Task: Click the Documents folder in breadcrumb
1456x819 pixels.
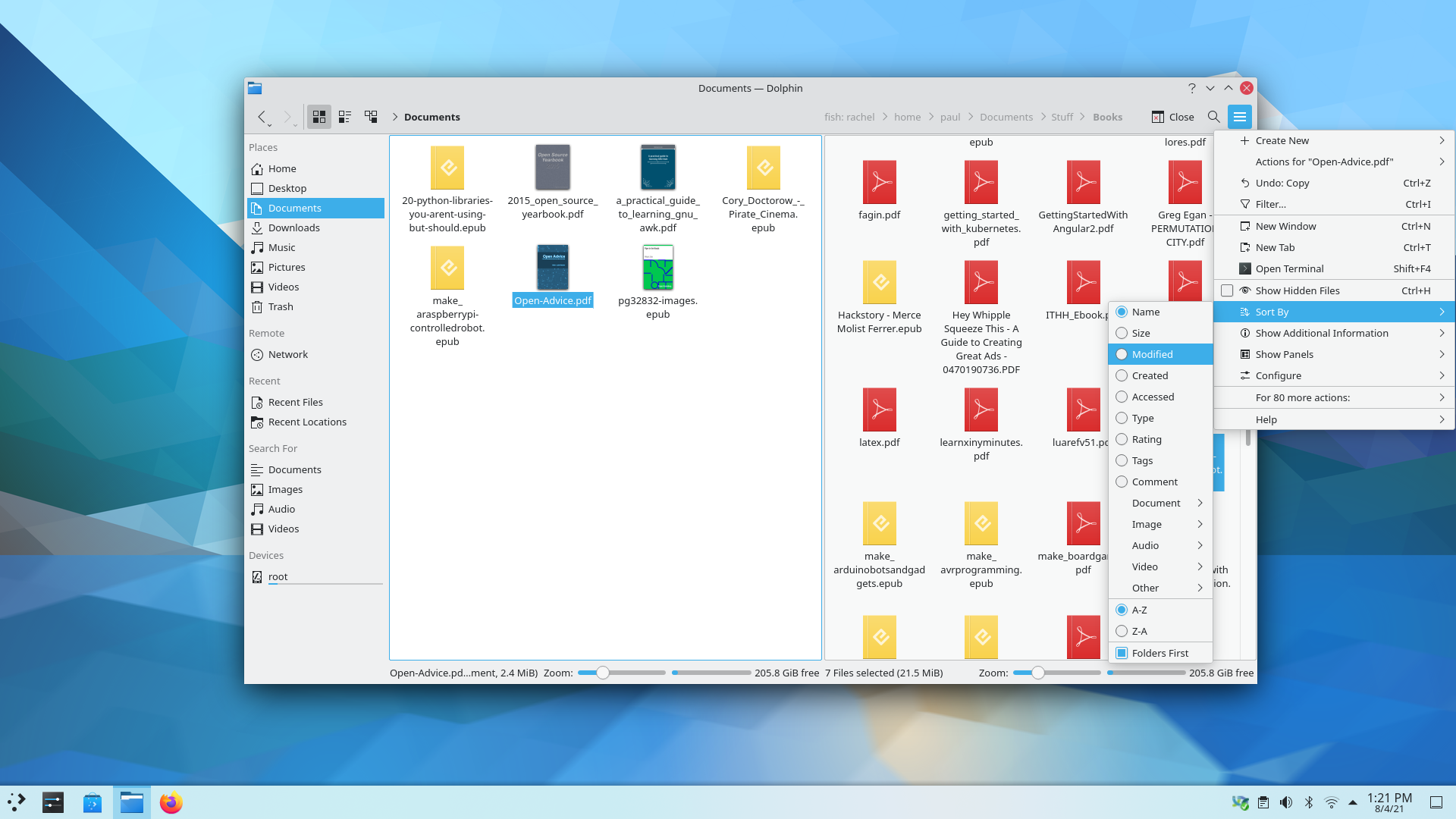Action: pos(1005,117)
